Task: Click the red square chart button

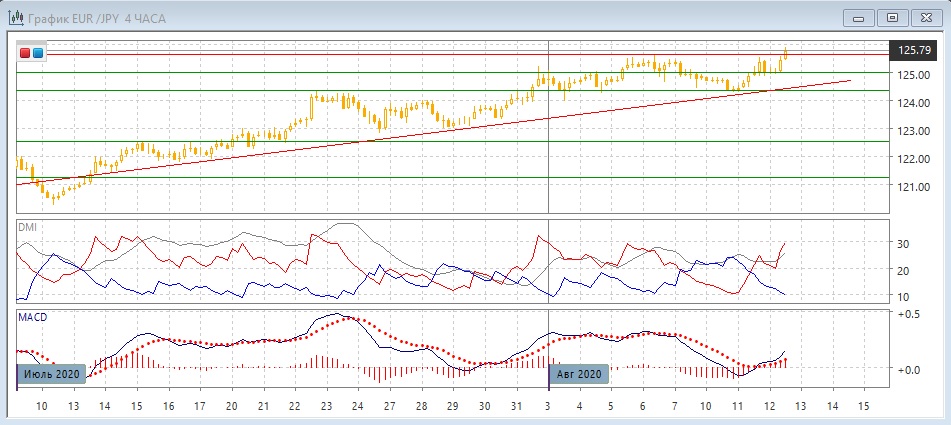Action: [x=25, y=52]
